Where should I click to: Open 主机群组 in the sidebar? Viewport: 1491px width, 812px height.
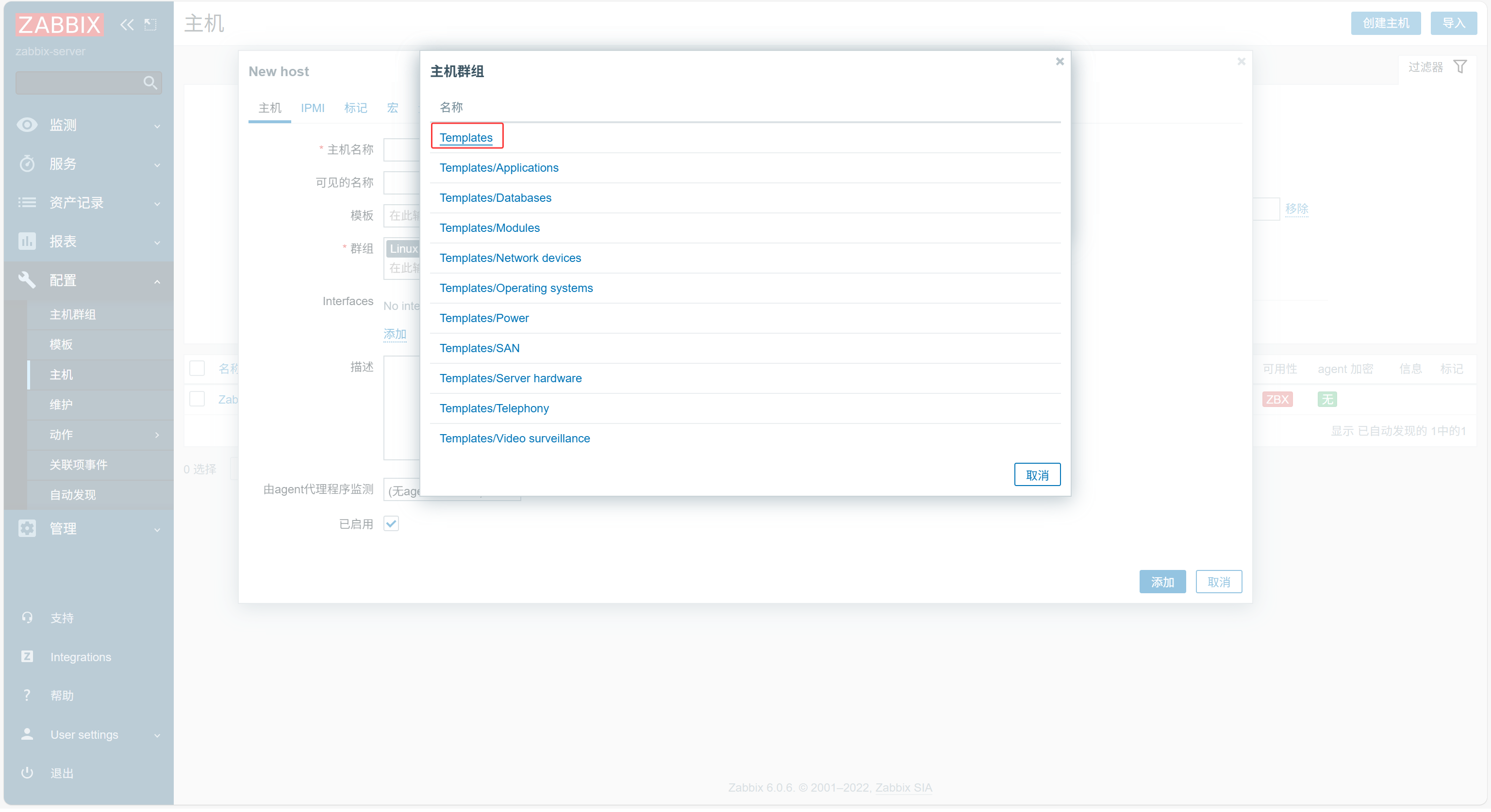coord(73,315)
